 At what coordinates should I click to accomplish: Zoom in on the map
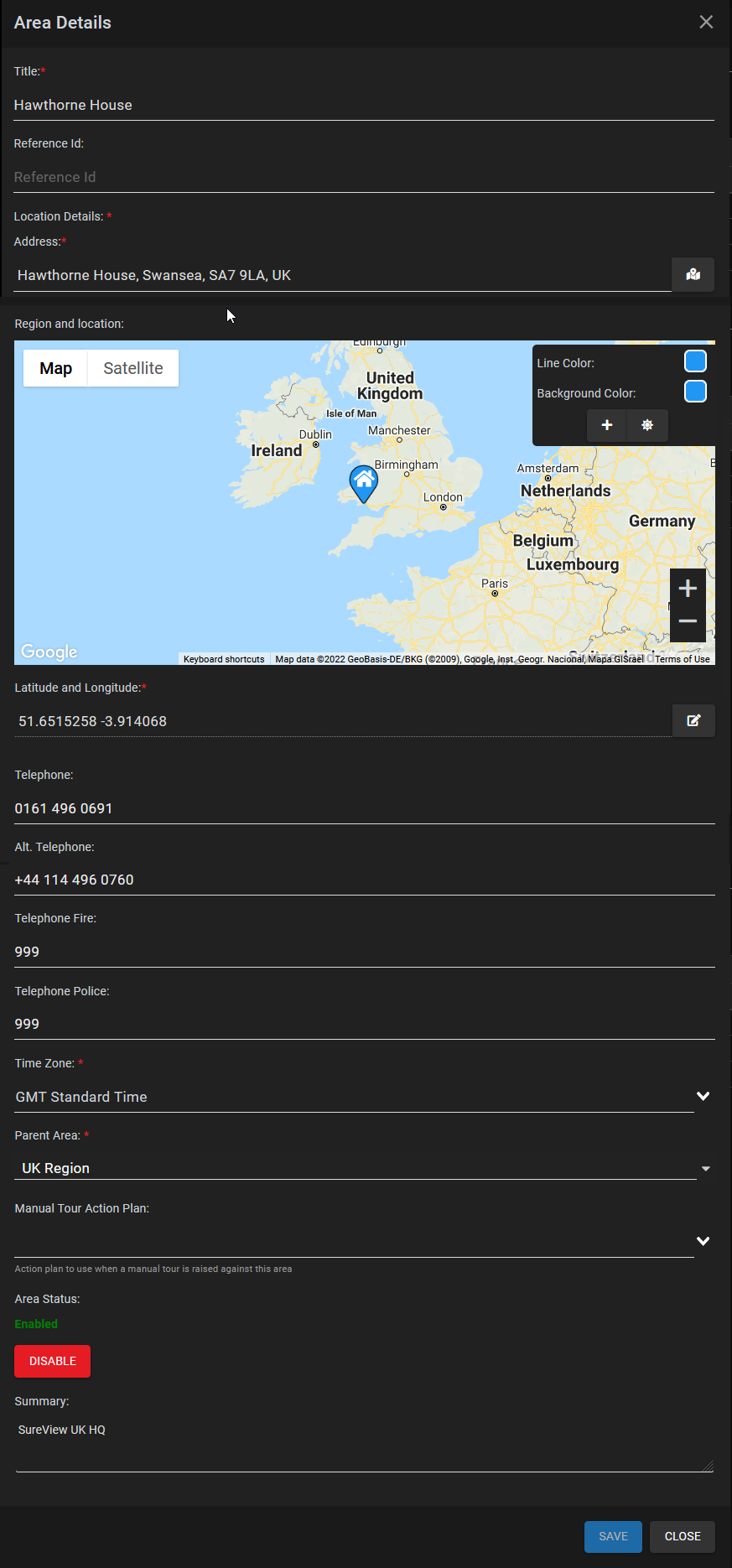click(688, 589)
